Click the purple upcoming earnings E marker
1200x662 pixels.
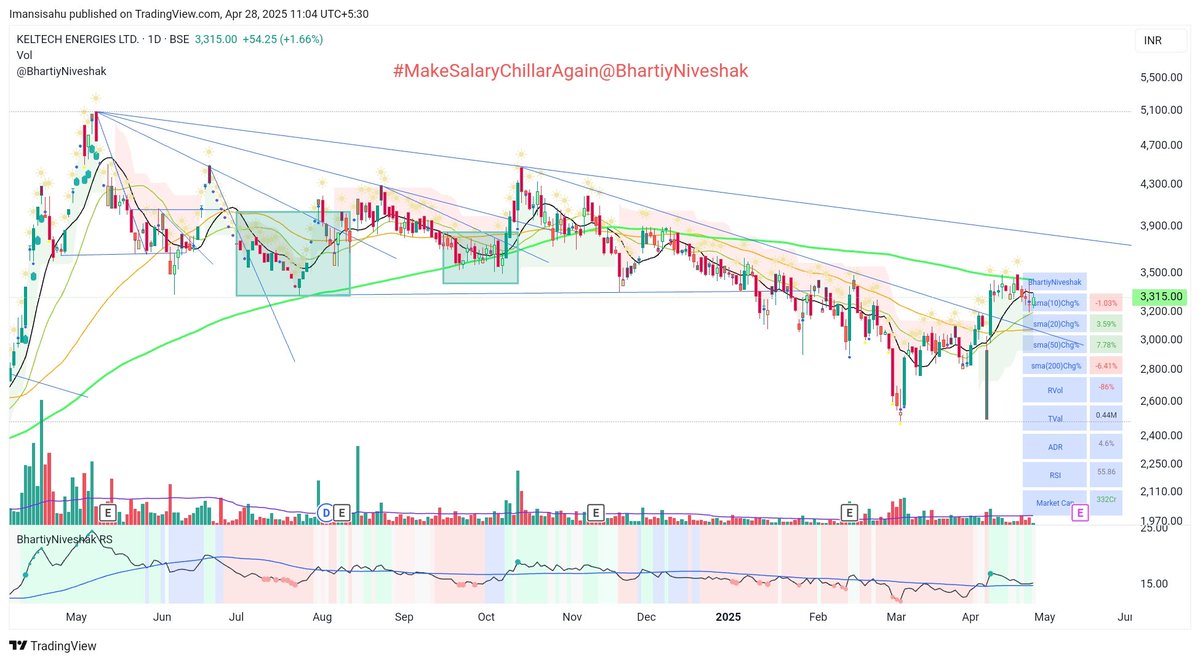tap(1080, 513)
